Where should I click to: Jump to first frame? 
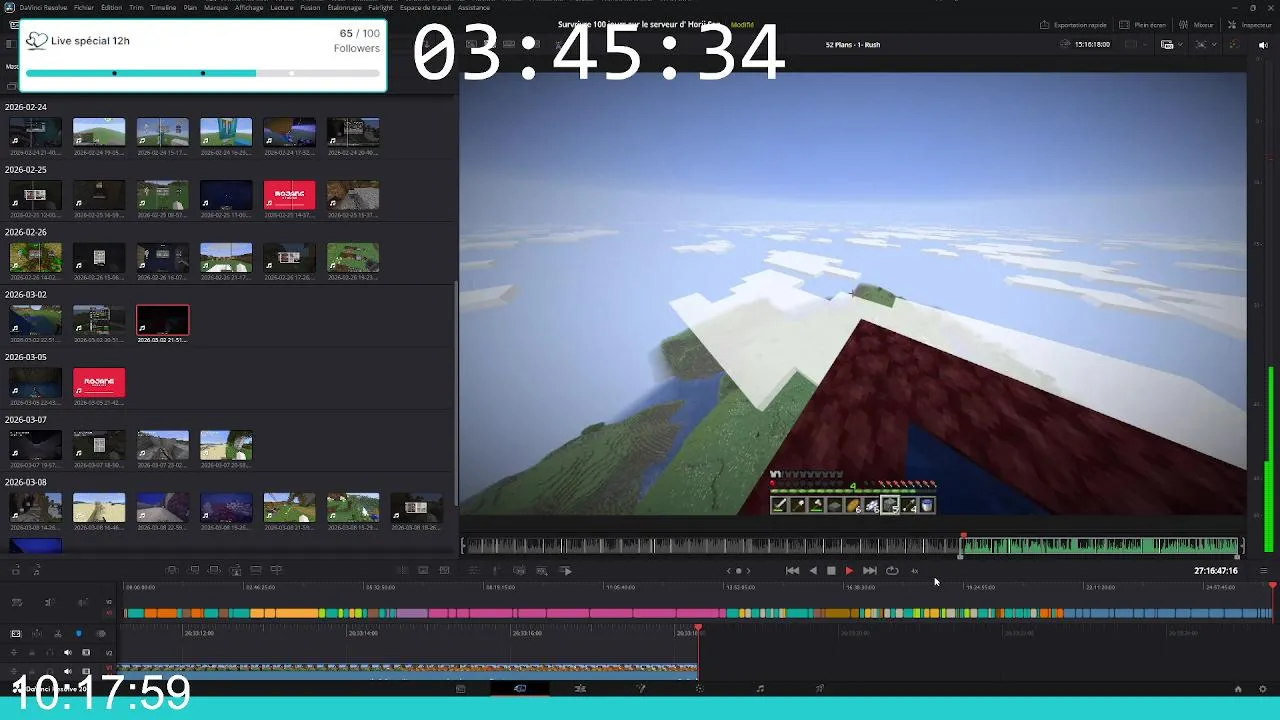(792, 571)
